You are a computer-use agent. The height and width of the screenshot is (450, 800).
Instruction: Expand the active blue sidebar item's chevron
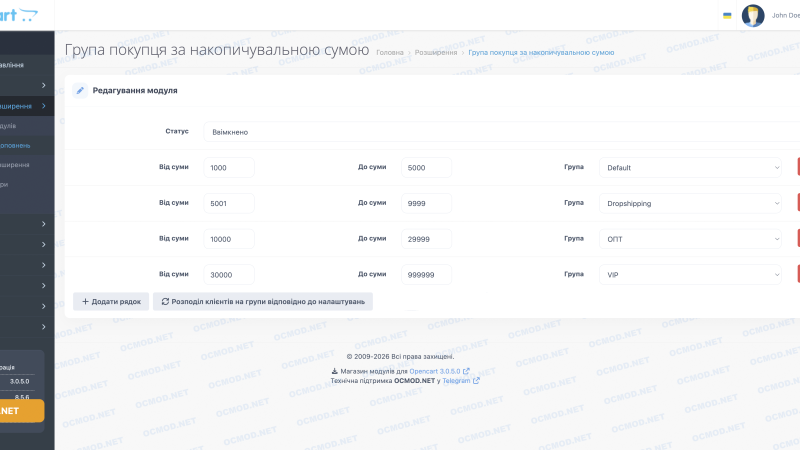44,106
